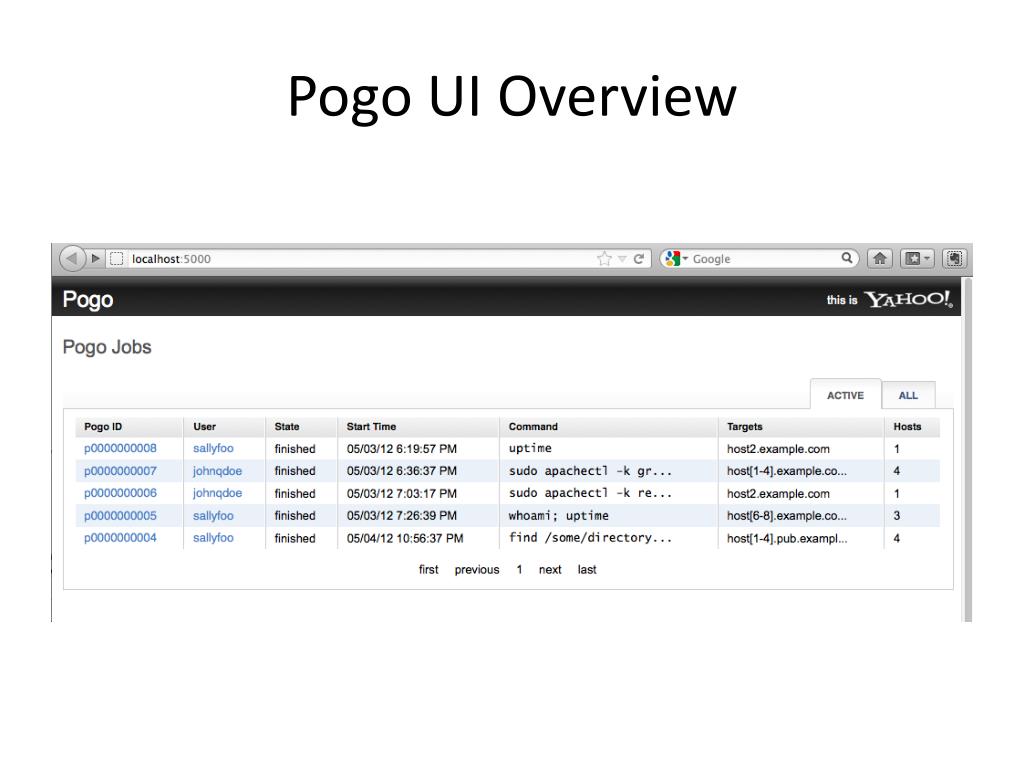Open user johnqdoe on job p0000000006

point(217,493)
